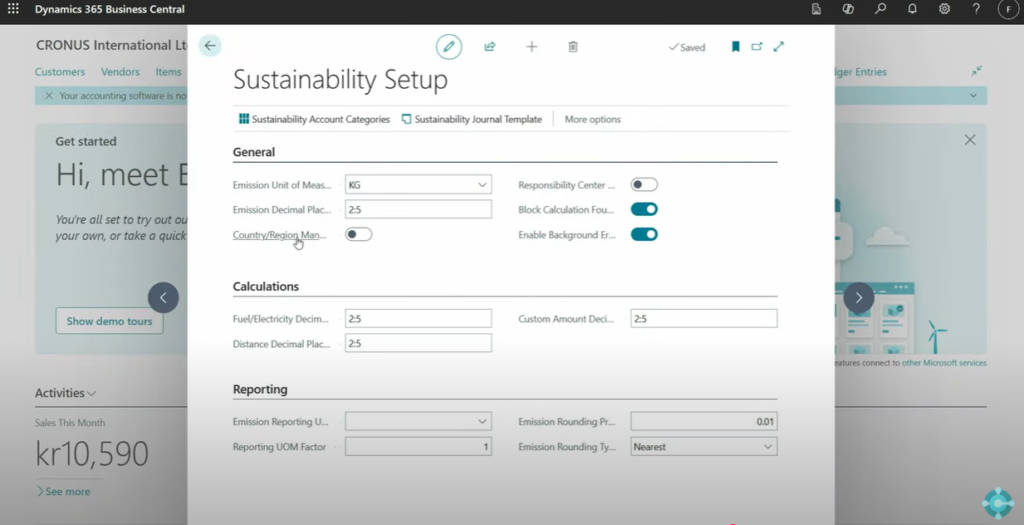Close the Get started banner

tap(970, 140)
